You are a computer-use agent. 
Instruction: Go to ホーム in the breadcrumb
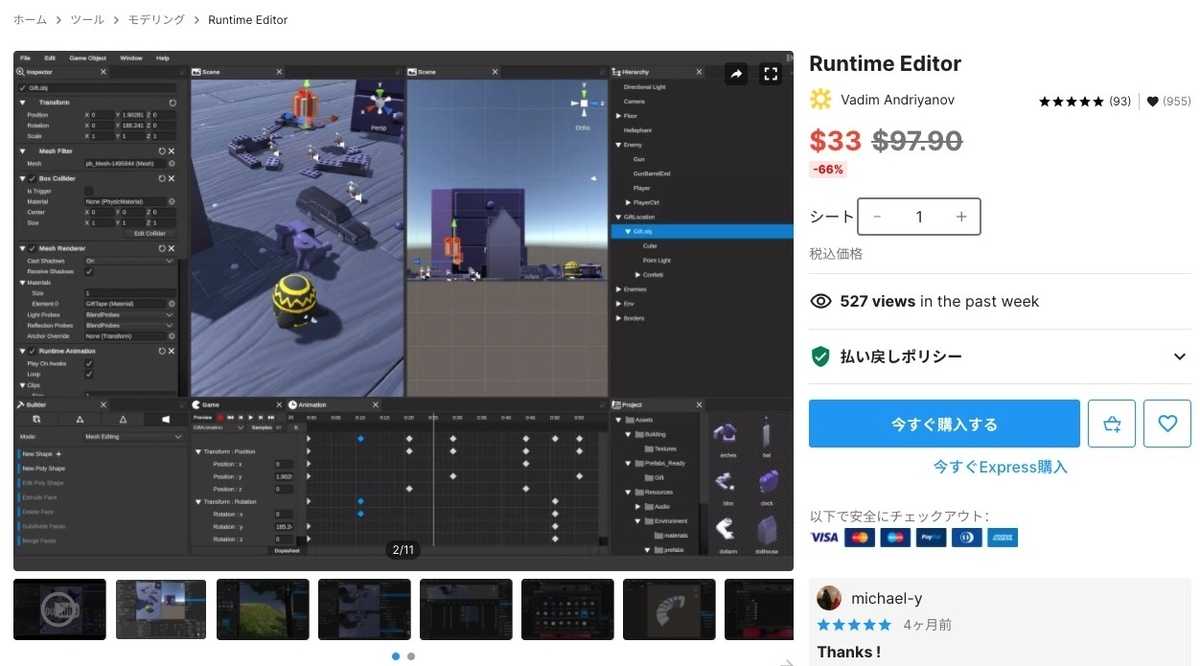(x=30, y=20)
